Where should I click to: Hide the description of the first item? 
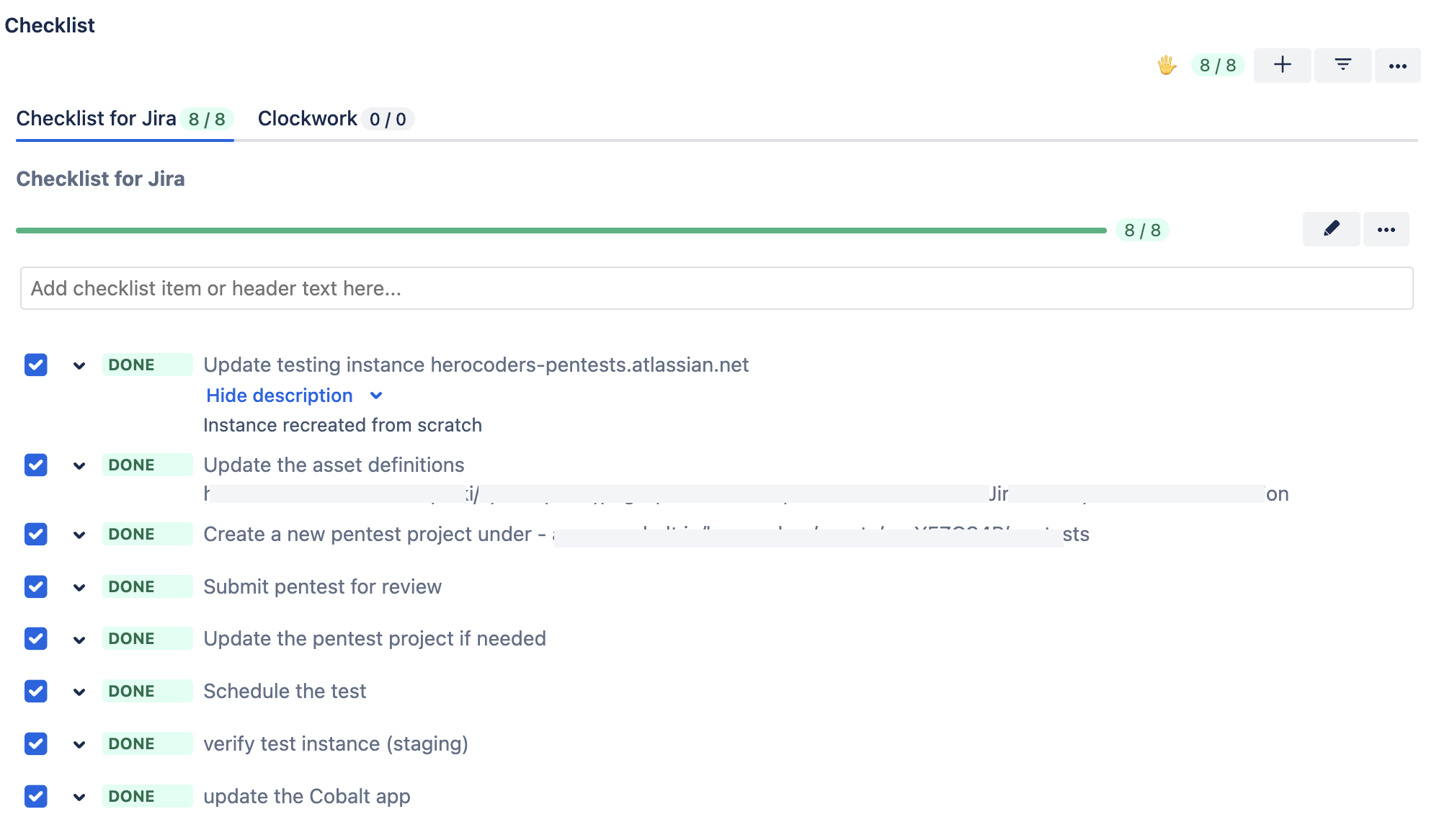coord(280,395)
